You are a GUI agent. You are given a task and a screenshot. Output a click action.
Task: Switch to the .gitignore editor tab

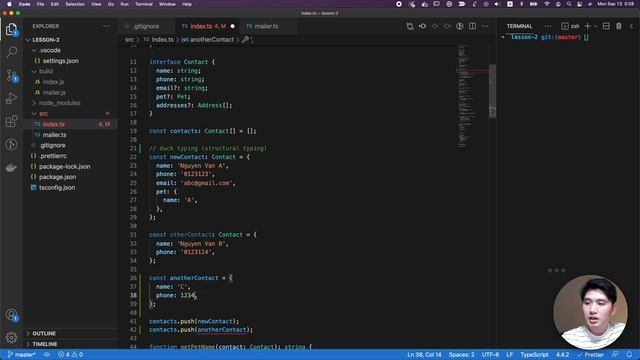coord(147,26)
